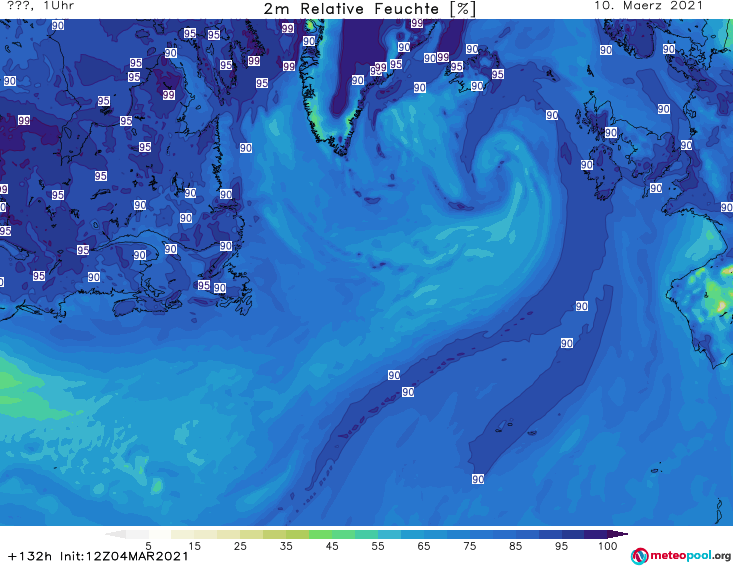Click legend value '100' on color scale
Image resolution: width=733 pixels, height=566 pixels.
[608, 546]
